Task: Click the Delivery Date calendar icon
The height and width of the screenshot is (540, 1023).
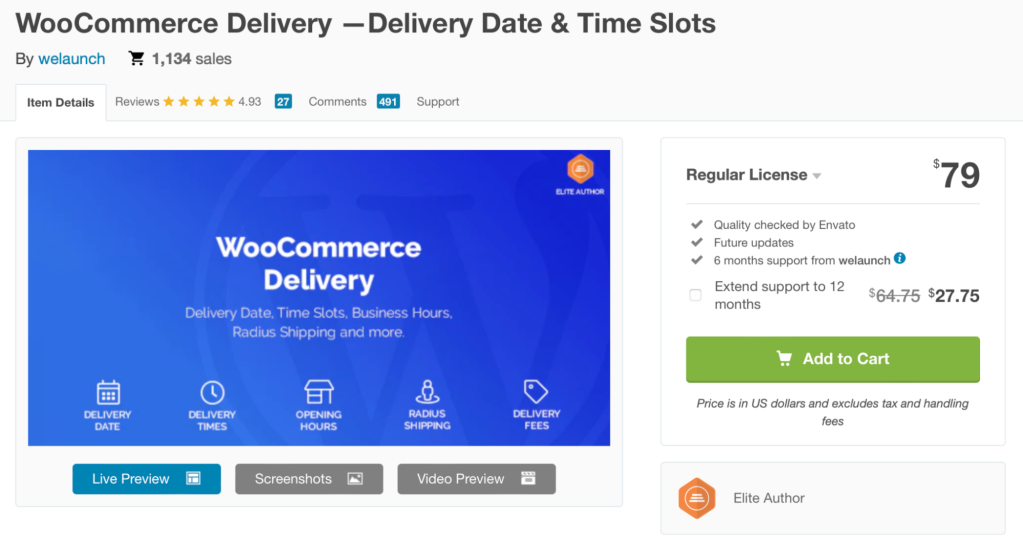Action: tap(108, 392)
